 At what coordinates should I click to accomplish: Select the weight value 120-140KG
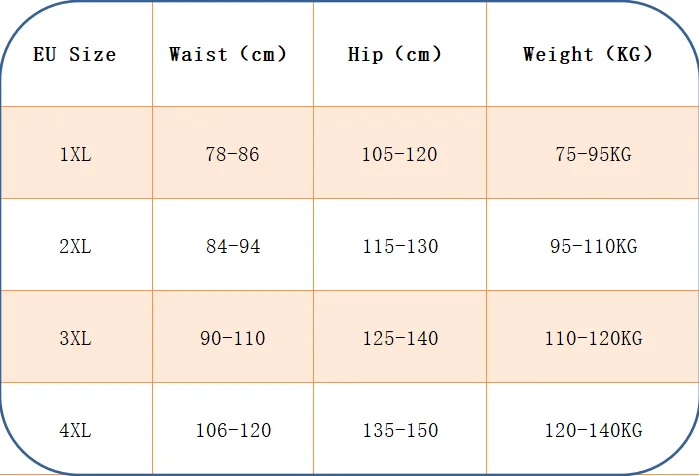pyautogui.click(x=594, y=431)
